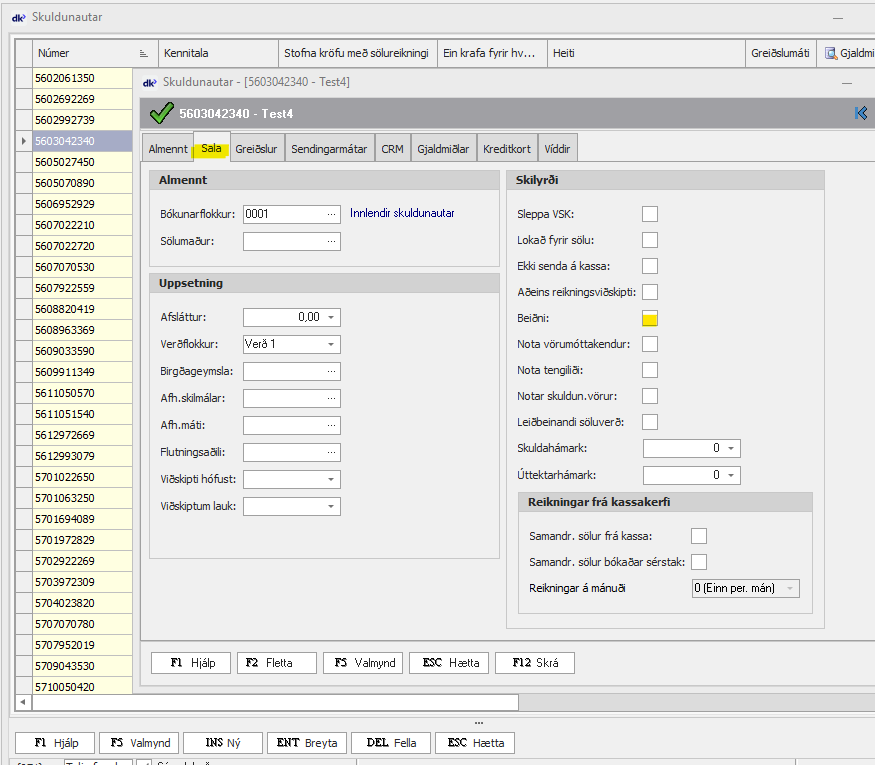The height and width of the screenshot is (765, 875).
Task: Click the sort icon in Númer column header
Action: point(145,53)
